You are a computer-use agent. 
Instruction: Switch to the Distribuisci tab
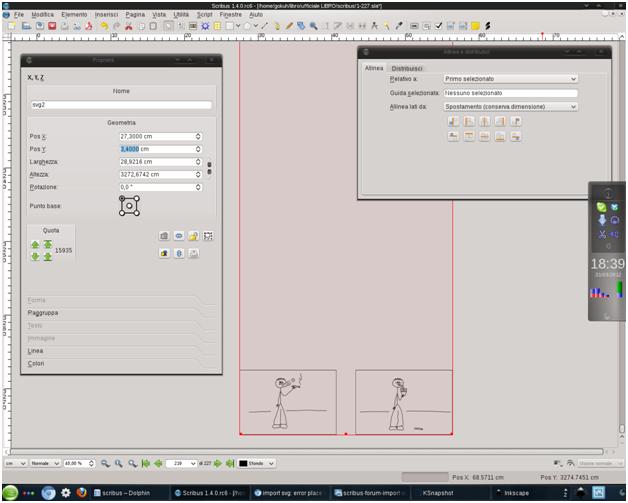tap(407, 68)
